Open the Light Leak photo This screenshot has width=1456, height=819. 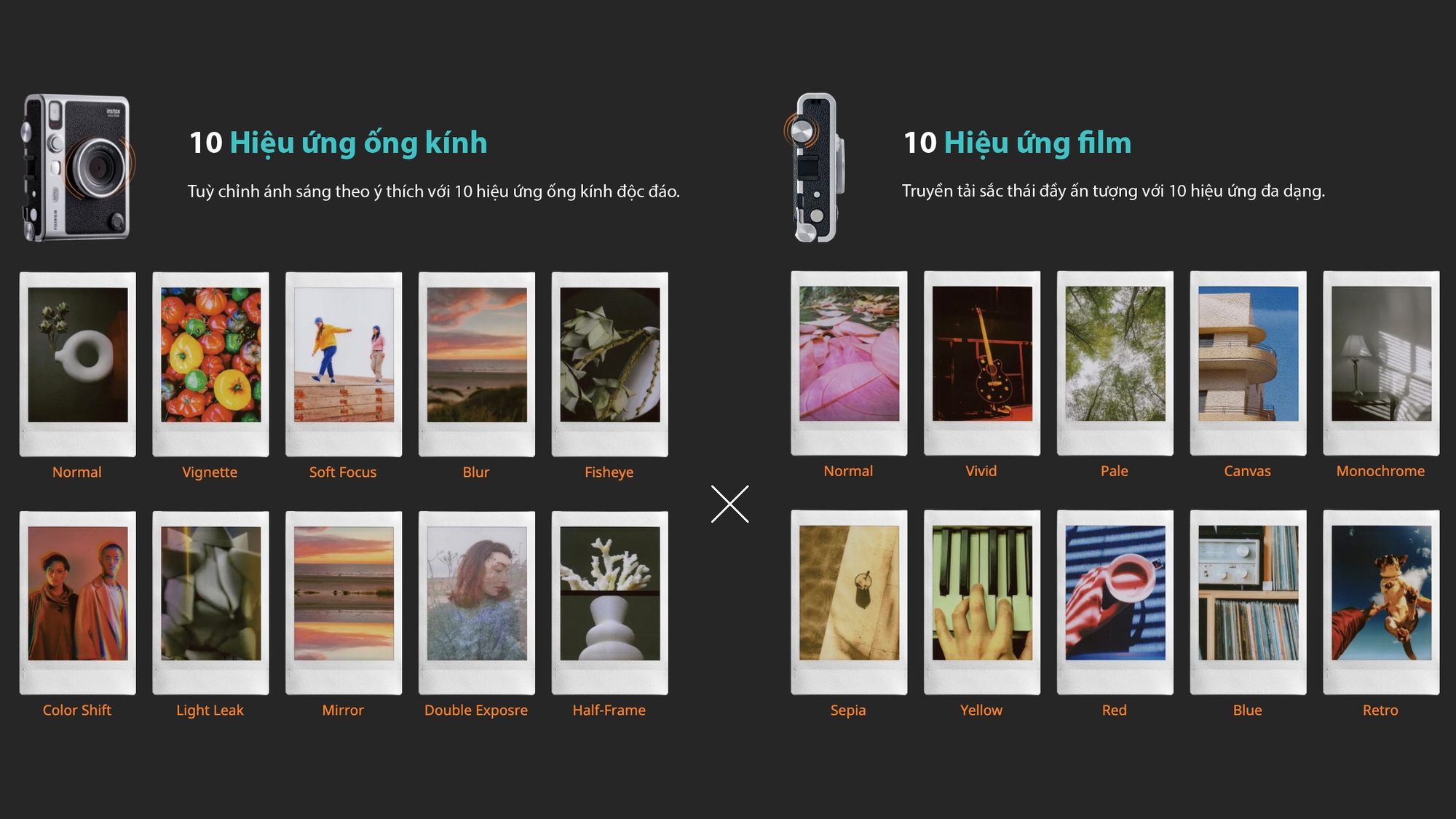[x=210, y=603]
